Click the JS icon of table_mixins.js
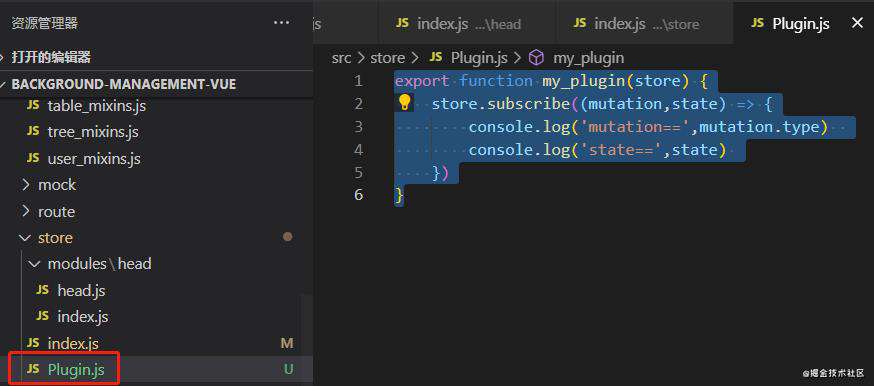 click(33, 105)
